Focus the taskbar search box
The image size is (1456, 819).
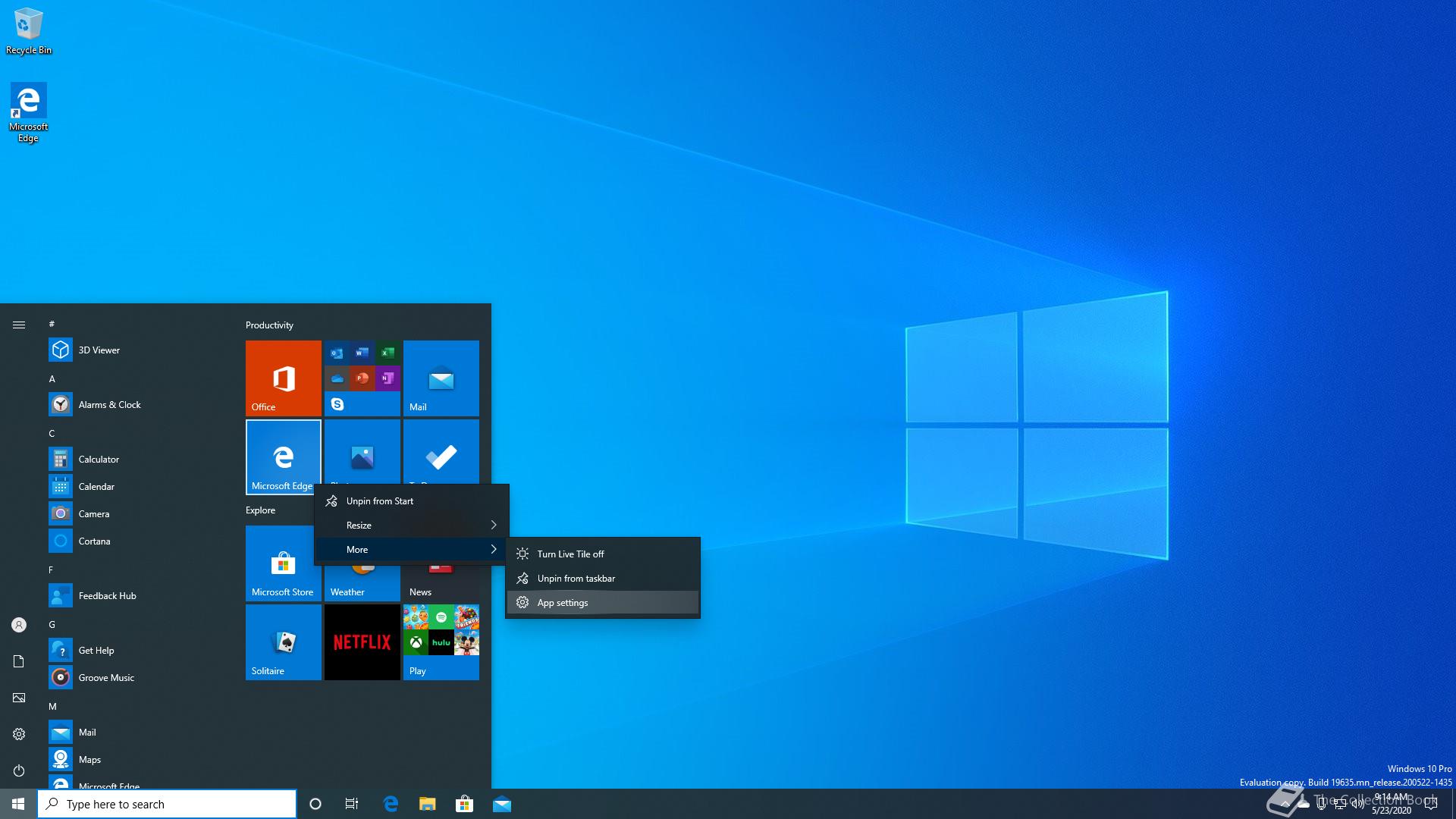point(167,804)
